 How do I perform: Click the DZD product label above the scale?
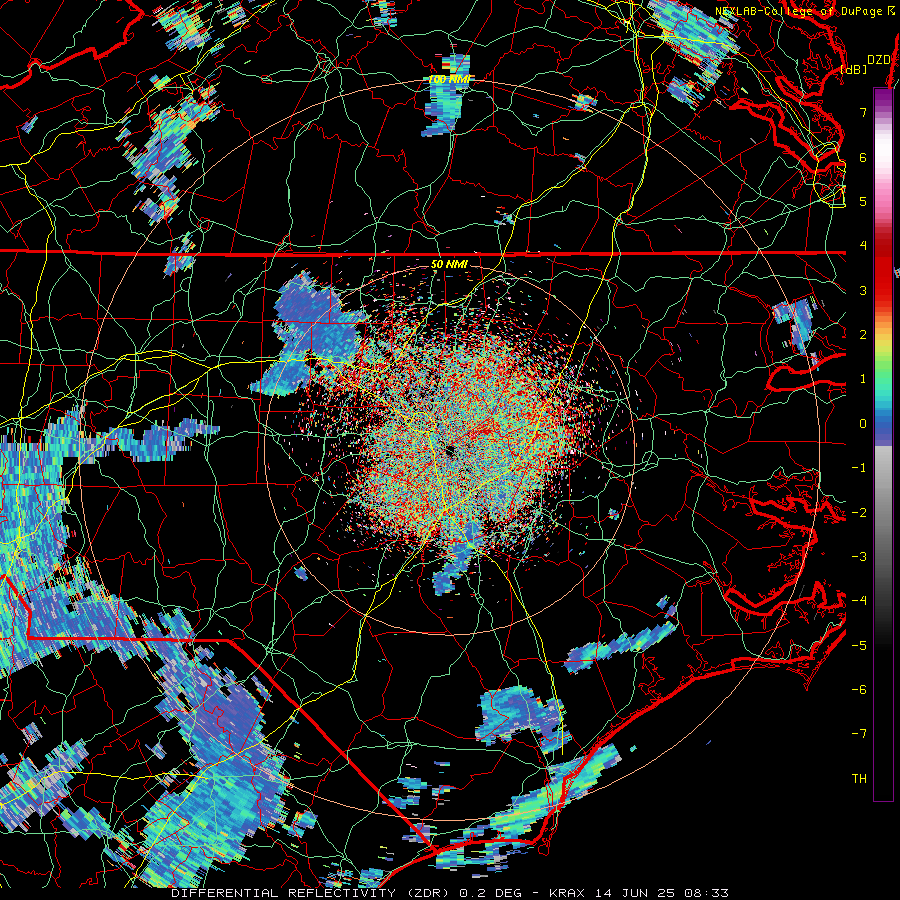pyautogui.click(x=878, y=60)
